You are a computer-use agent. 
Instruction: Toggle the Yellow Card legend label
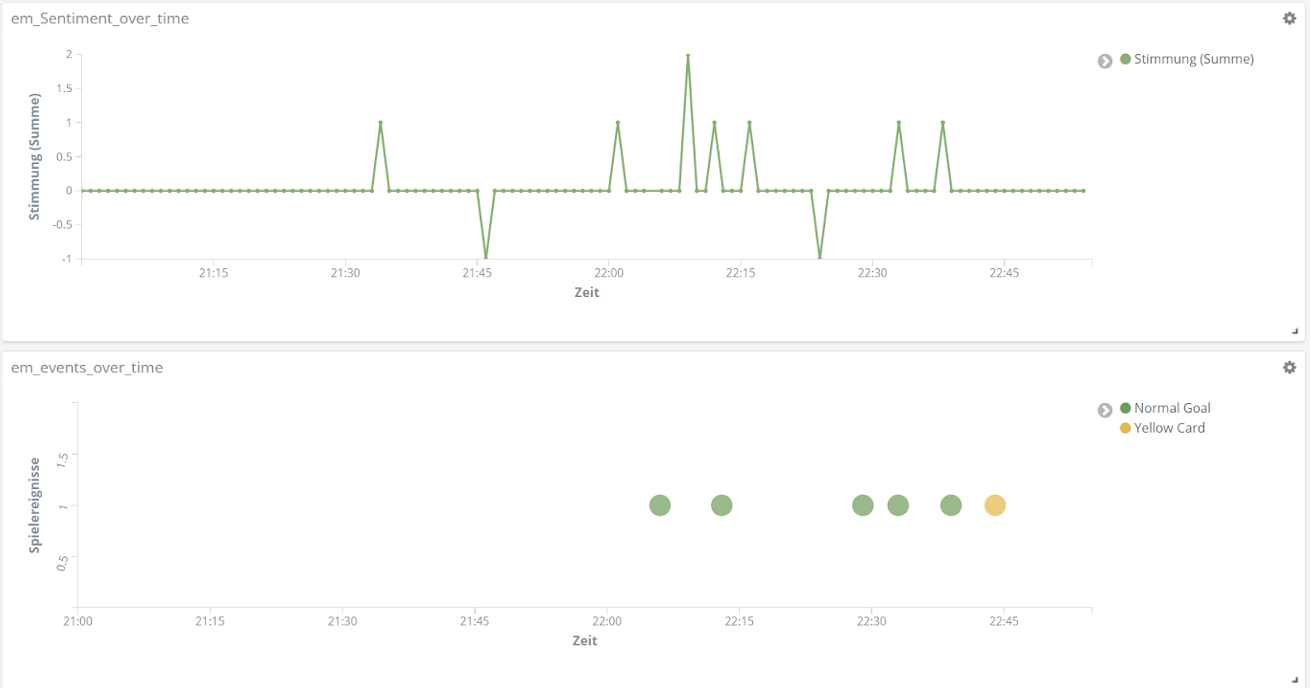[x=1169, y=428]
